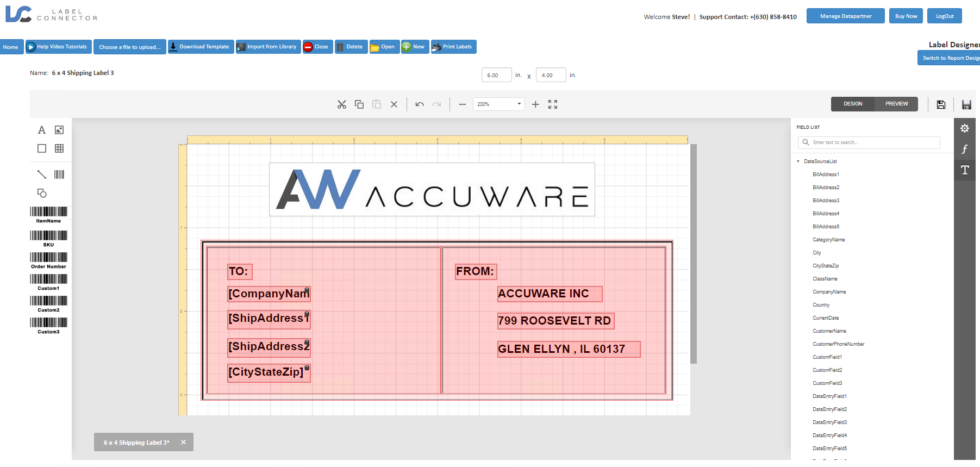Select the Accuware logo image on canvas
The height and width of the screenshot is (467, 980).
pos(432,189)
